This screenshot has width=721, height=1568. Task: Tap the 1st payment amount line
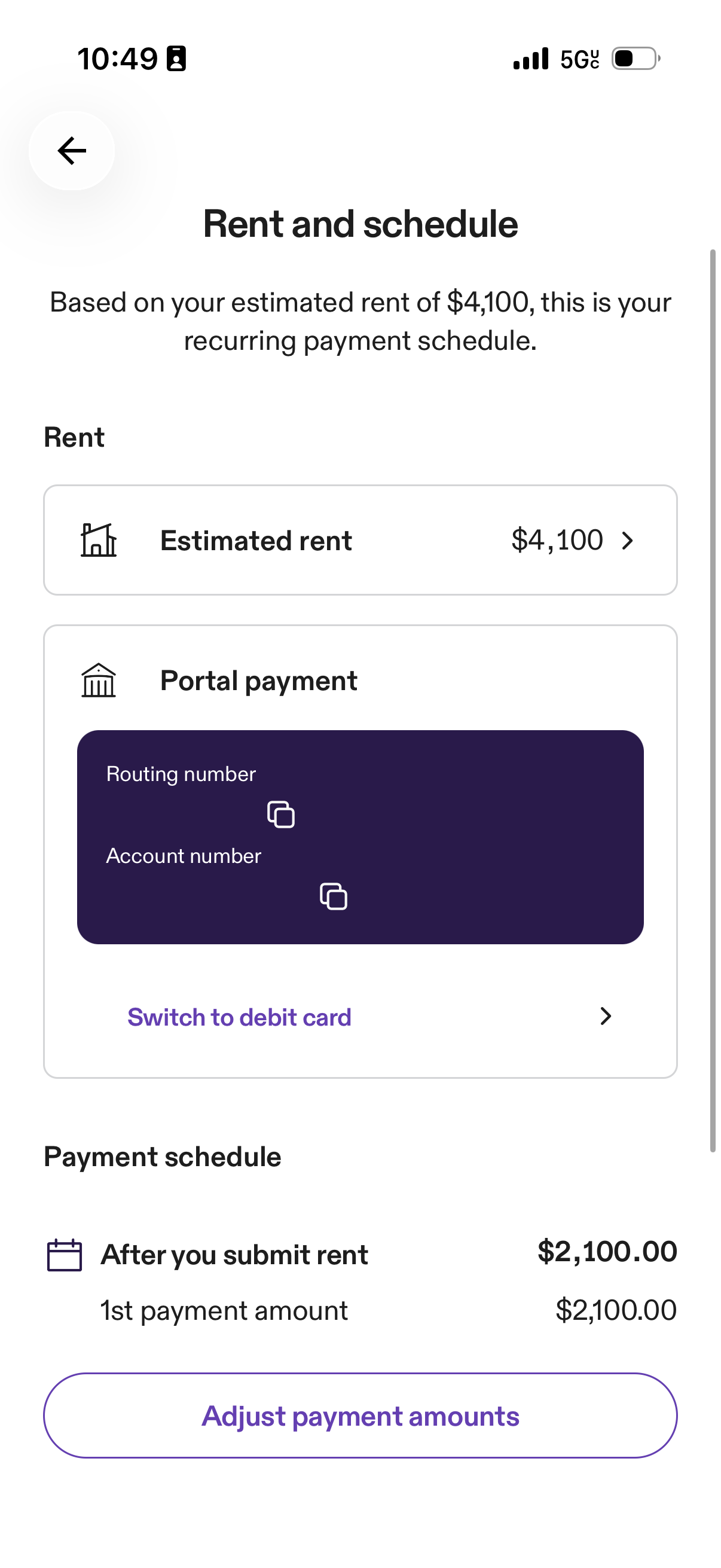[388, 1310]
